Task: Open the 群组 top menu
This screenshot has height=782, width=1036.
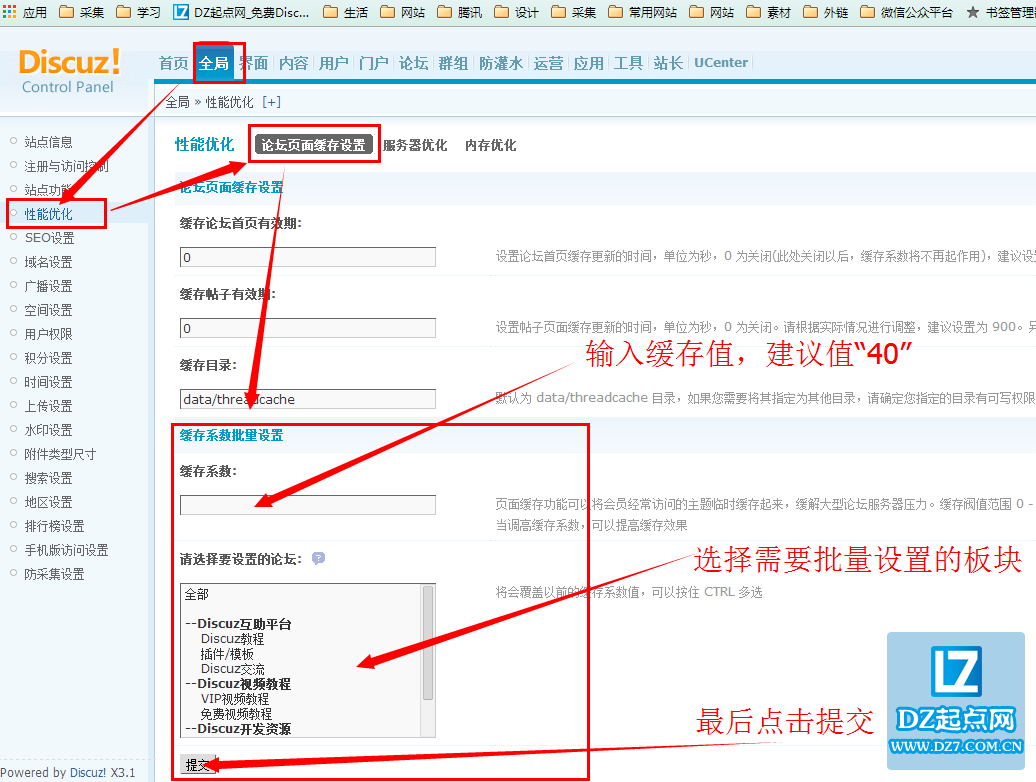Action: click(453, 63)
